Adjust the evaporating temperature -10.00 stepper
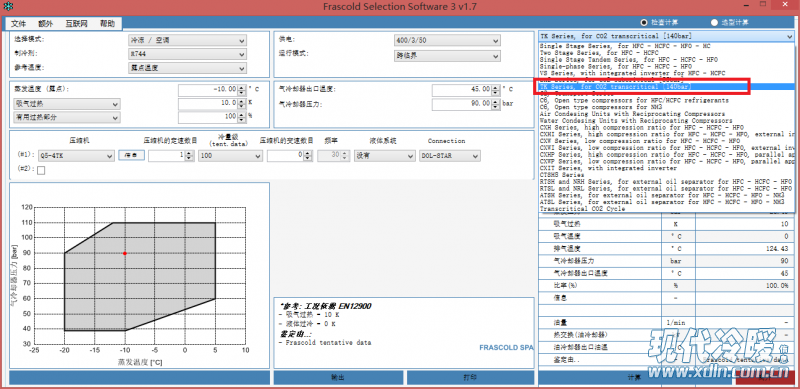Image resolution: width=800 pixels, height=389 pixels. (241, 90)
